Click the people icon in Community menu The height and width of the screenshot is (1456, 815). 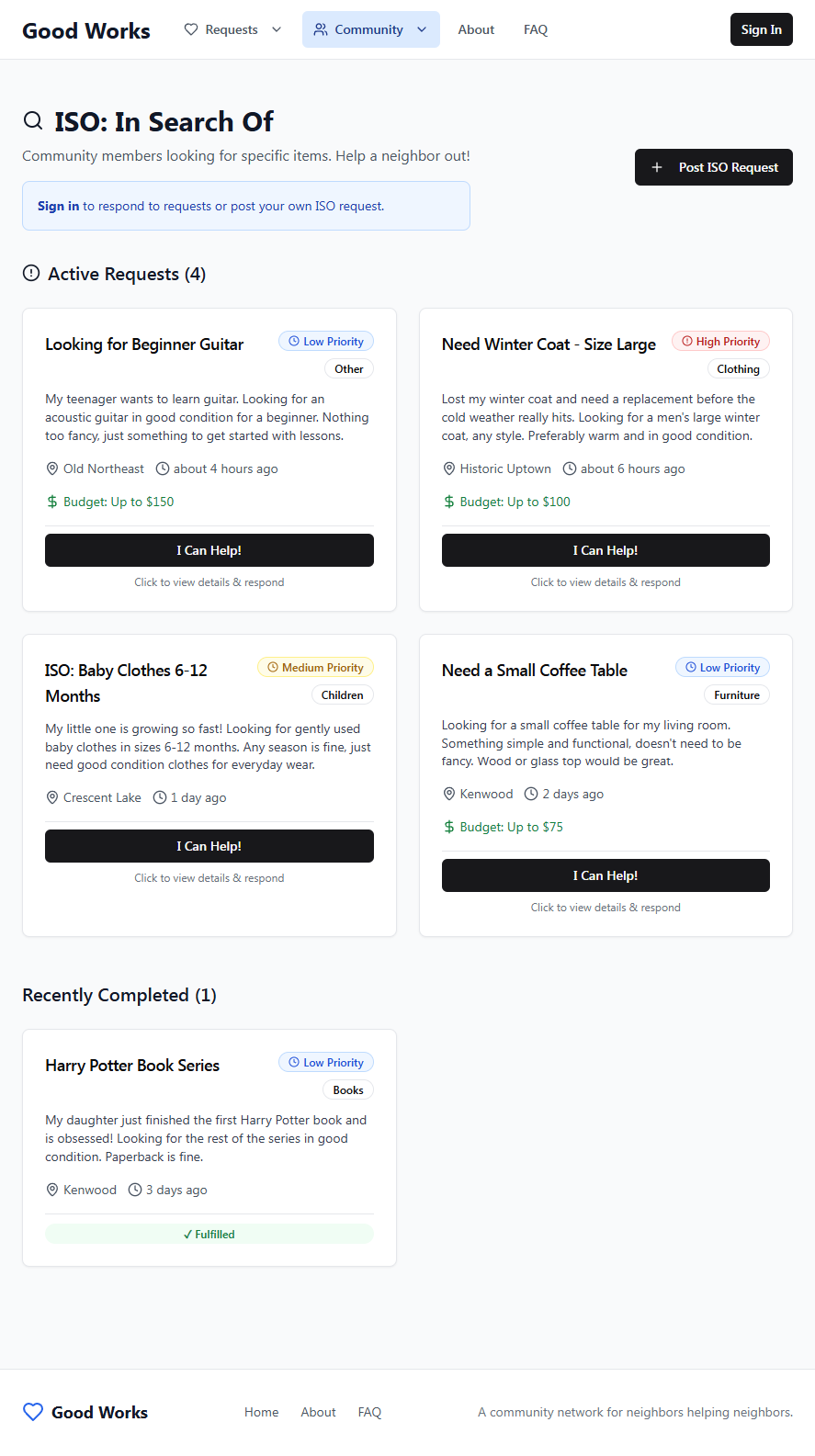pyautogui.click(x=321, y=29)
